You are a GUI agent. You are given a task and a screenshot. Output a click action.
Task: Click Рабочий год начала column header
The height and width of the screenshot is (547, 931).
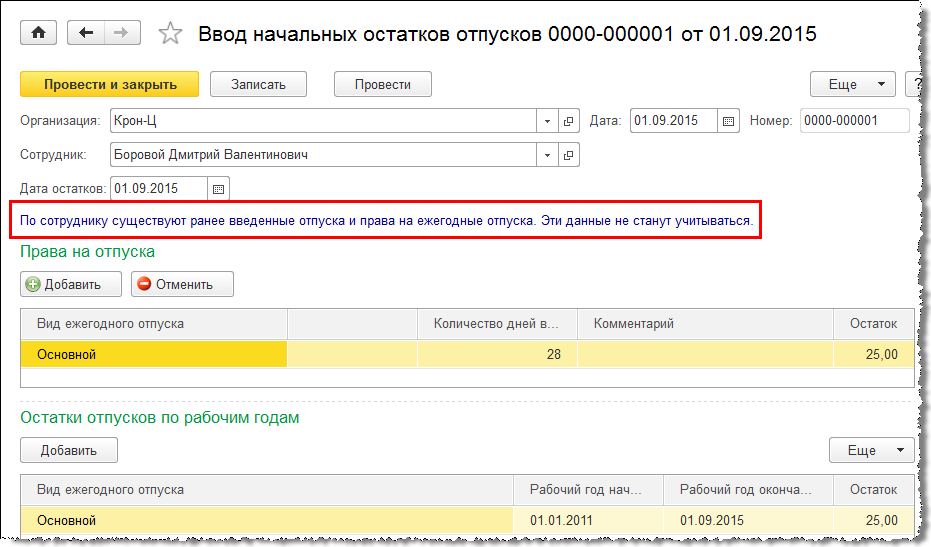pos(588,489)
